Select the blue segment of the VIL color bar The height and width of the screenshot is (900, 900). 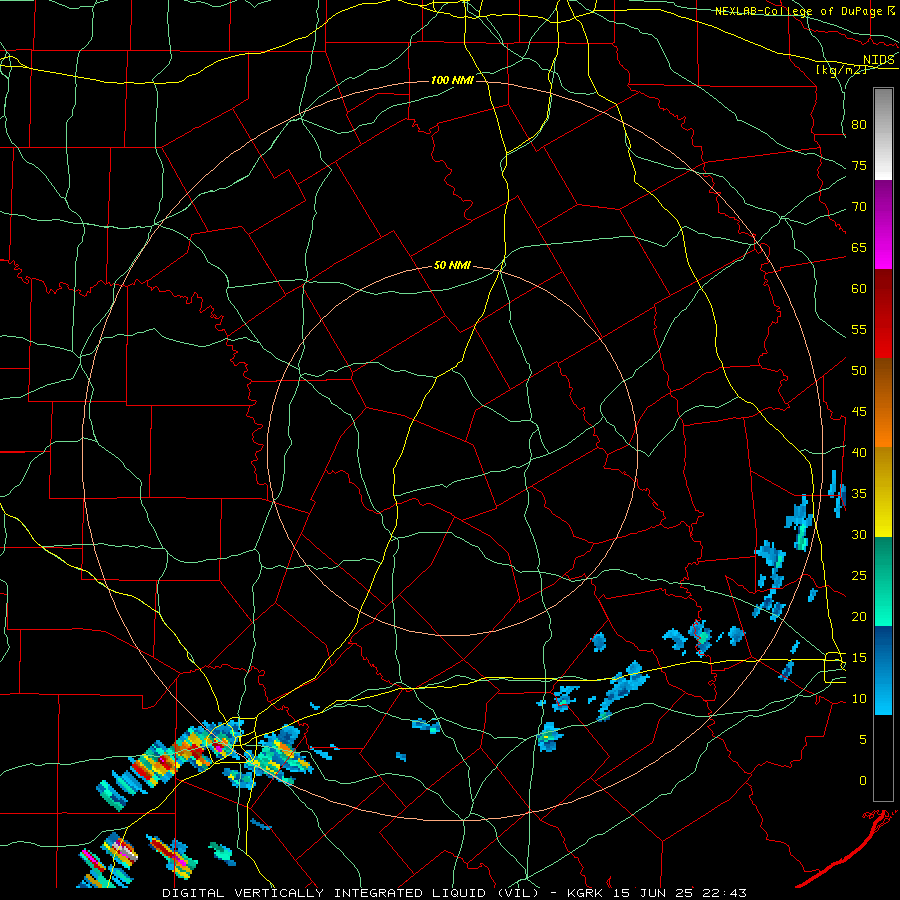point(883,670)
